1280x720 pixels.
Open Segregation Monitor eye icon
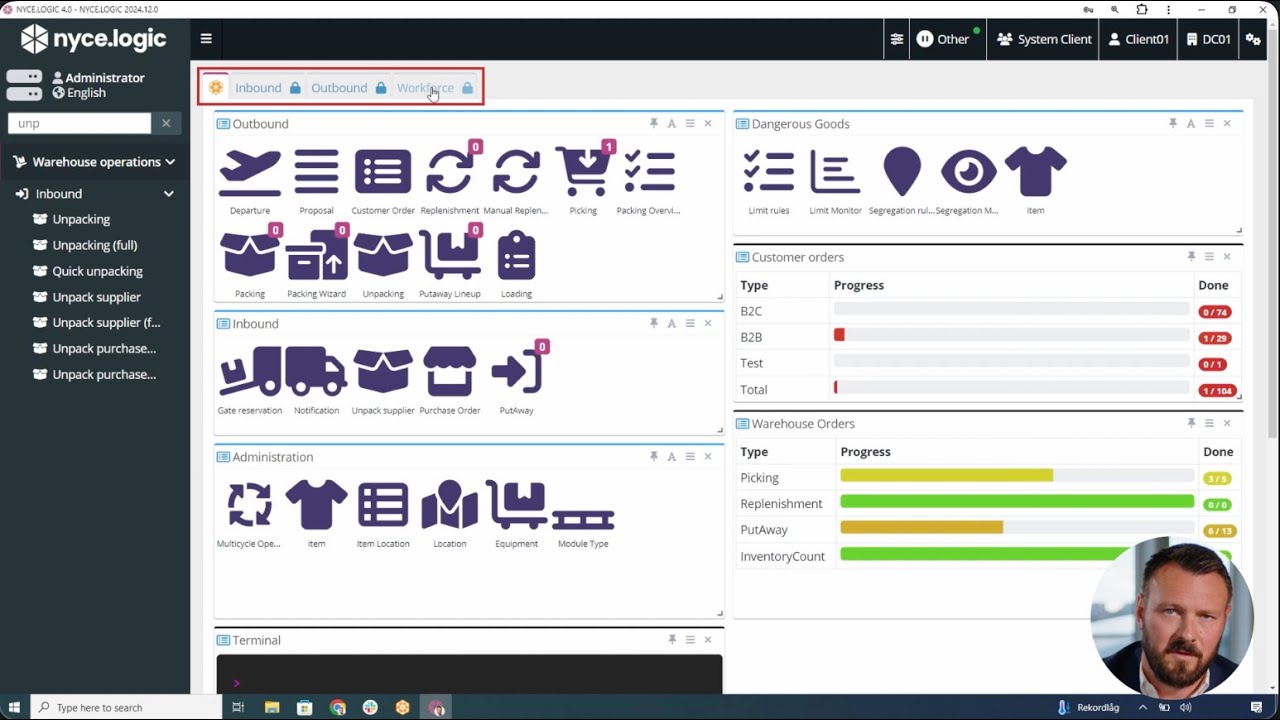(968, 172)
